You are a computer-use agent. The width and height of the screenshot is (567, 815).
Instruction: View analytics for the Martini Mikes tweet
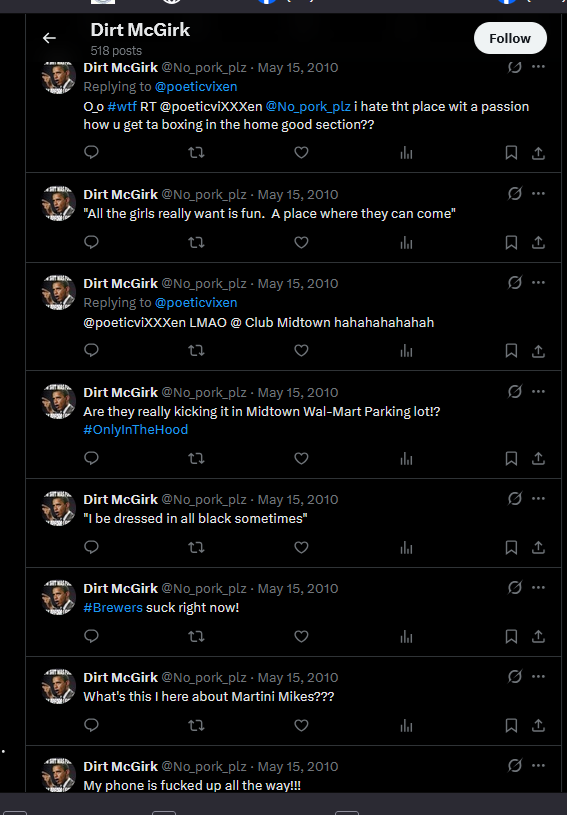pos(406,725)
